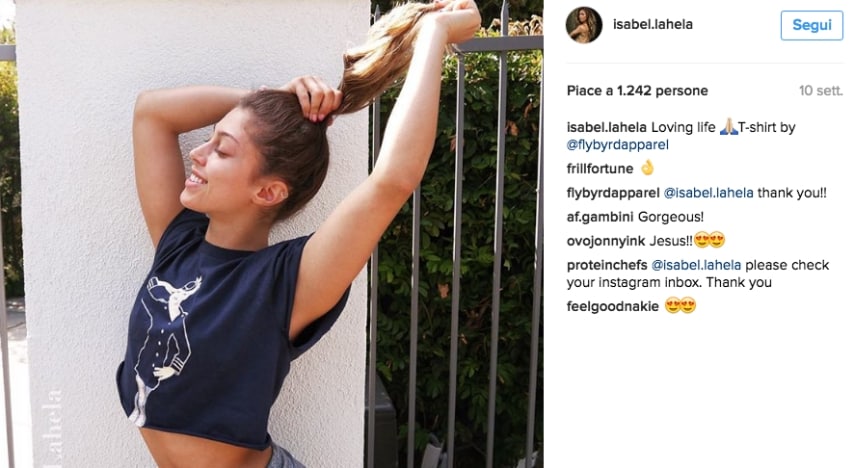
Task: Open the af.gambini commenter profile
Action: tap(600, 217)
